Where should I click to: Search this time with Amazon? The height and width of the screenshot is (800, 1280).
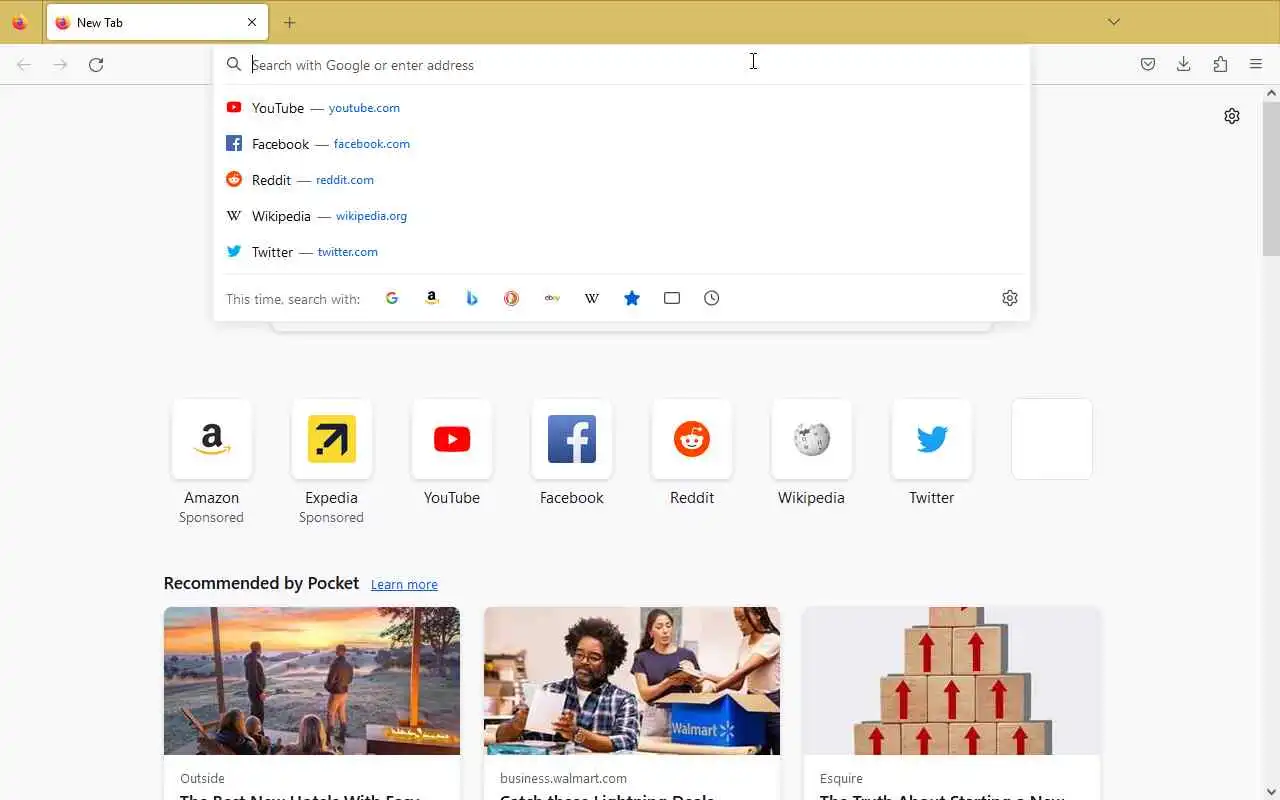click(x=432, y=298)
